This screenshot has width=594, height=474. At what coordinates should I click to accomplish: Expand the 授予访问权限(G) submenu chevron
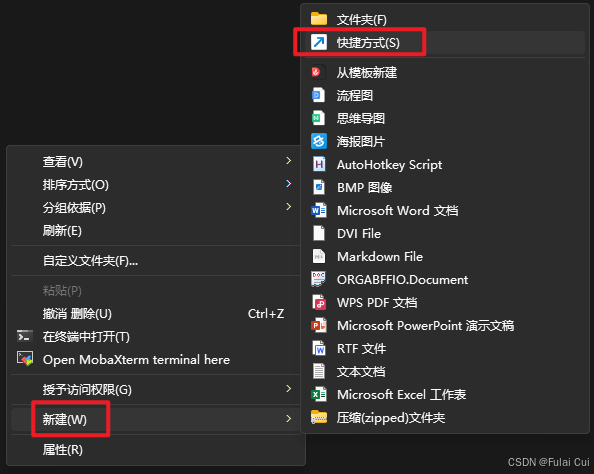[289, 388]
